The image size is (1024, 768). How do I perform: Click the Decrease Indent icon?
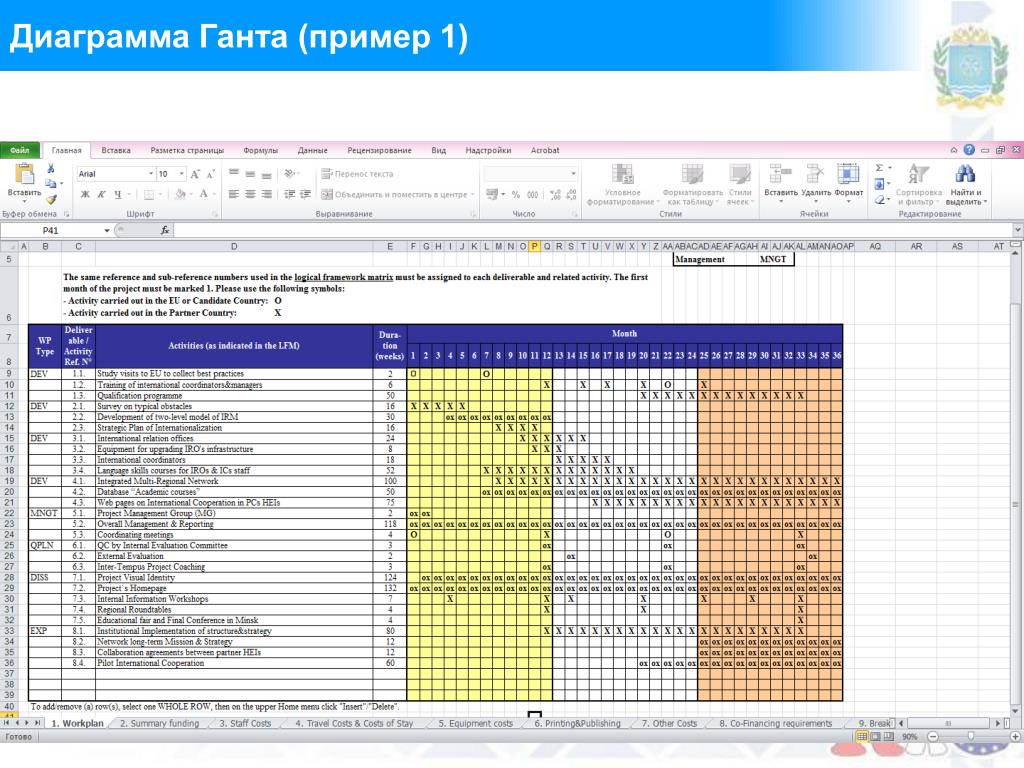tap(289, 194)
